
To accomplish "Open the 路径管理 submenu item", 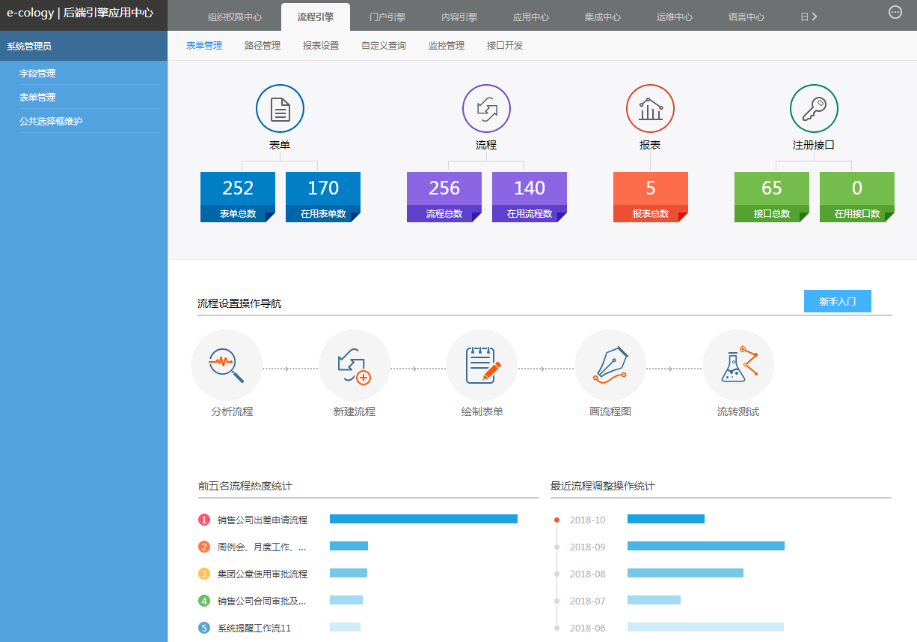I will click(x=263, y=46).
